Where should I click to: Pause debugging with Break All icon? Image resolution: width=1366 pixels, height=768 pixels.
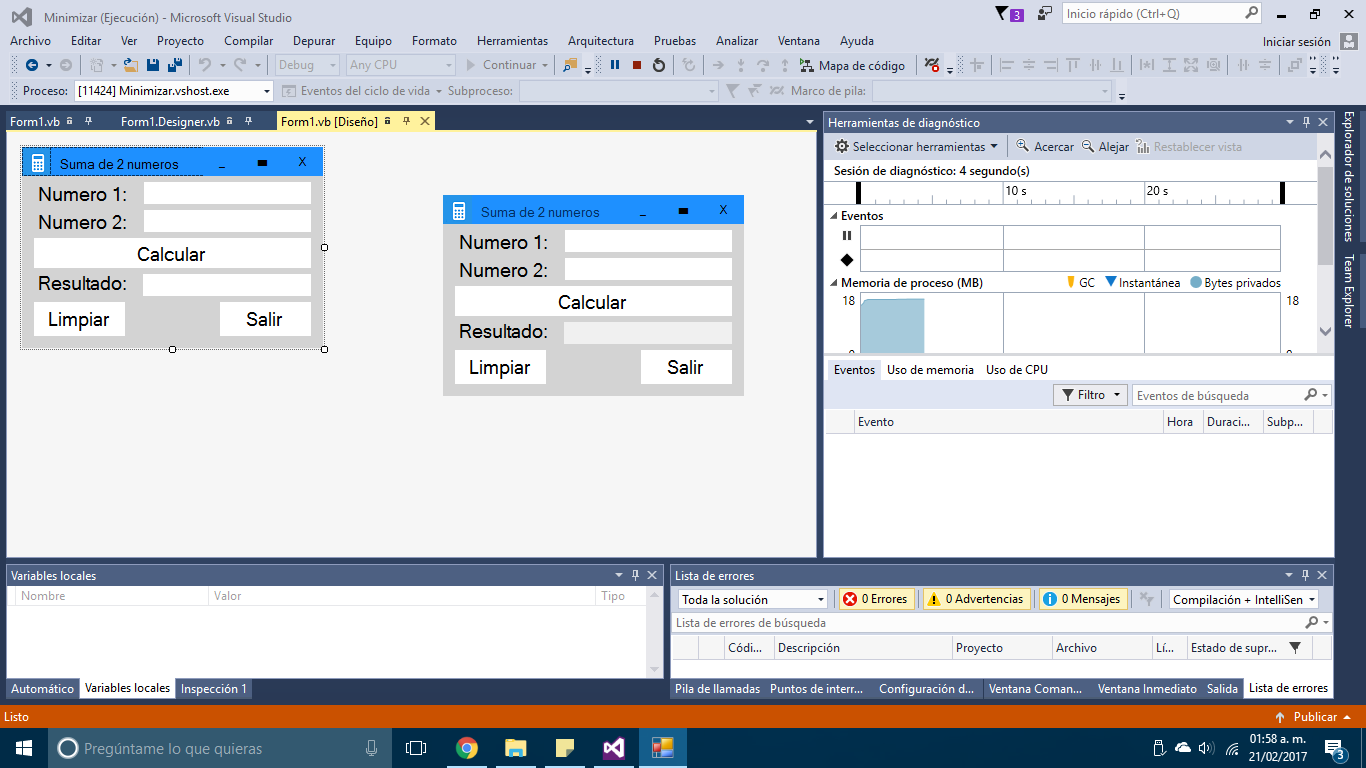pos(615,65)
